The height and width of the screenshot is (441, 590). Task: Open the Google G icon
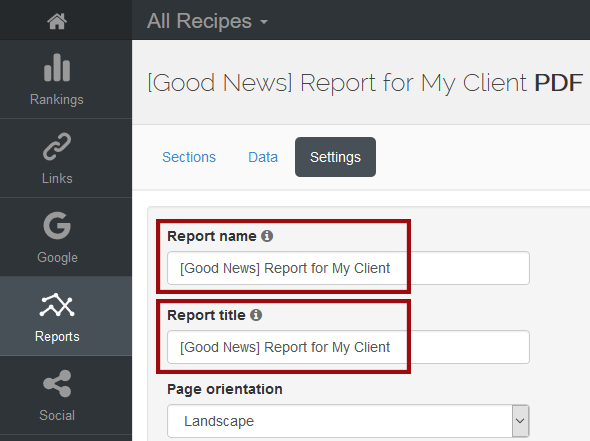tap(57, 225)
